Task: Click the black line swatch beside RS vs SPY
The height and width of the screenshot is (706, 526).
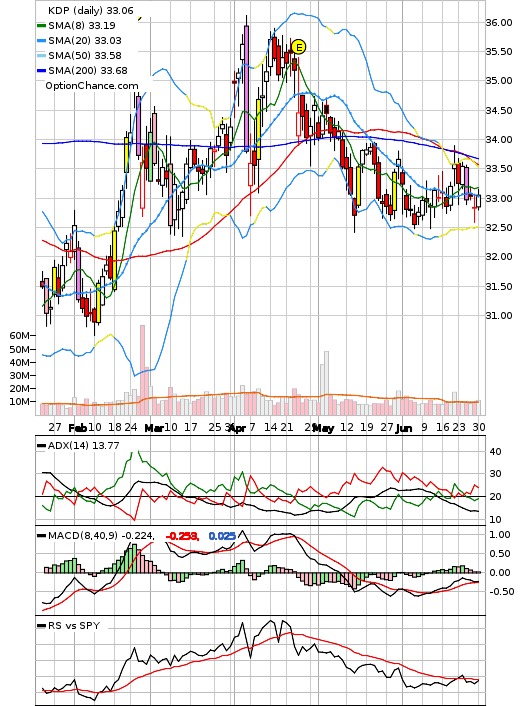Action: (x=41, y=626)
